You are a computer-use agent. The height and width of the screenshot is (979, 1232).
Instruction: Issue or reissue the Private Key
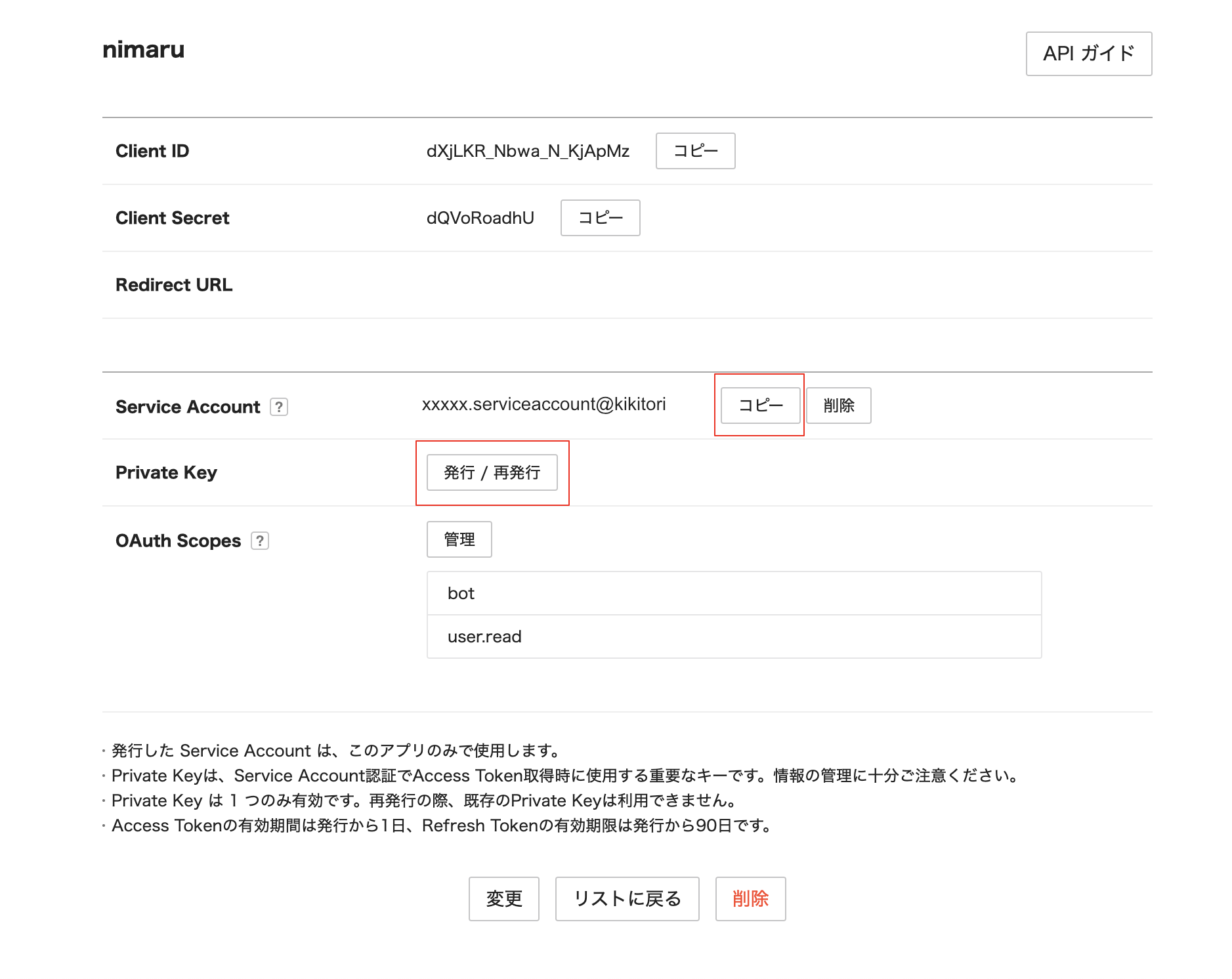click(x=492, y=472)
